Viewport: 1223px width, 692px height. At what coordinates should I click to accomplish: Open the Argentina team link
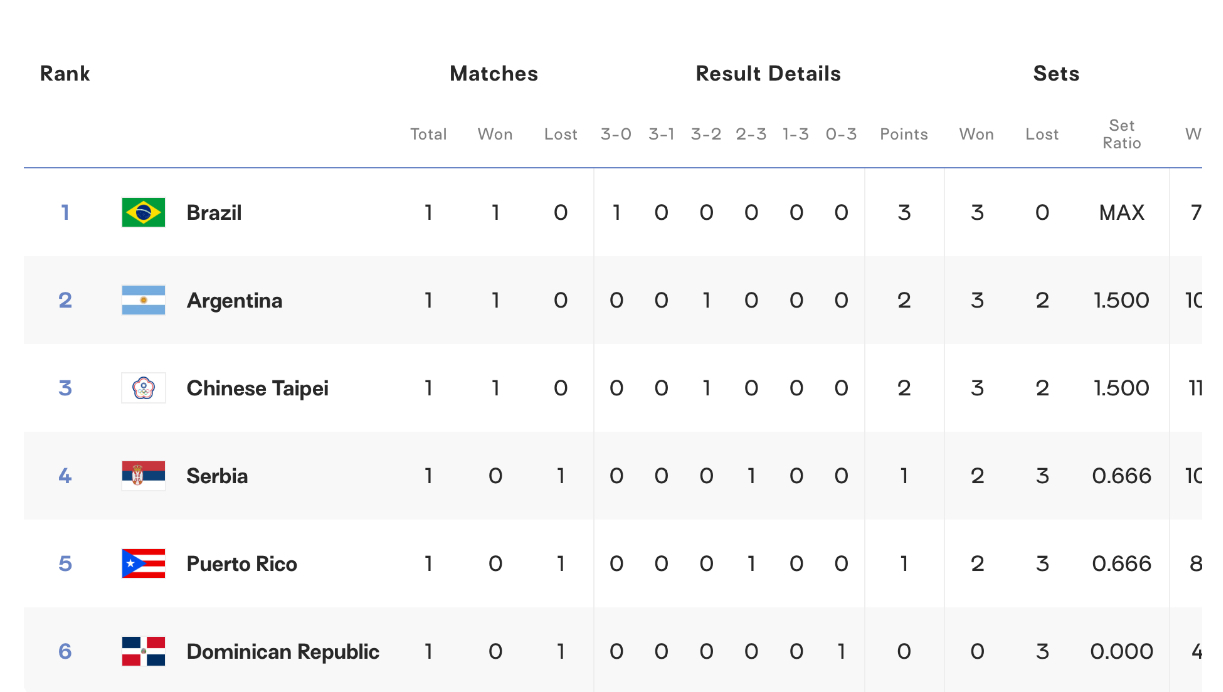coord(234,300)
